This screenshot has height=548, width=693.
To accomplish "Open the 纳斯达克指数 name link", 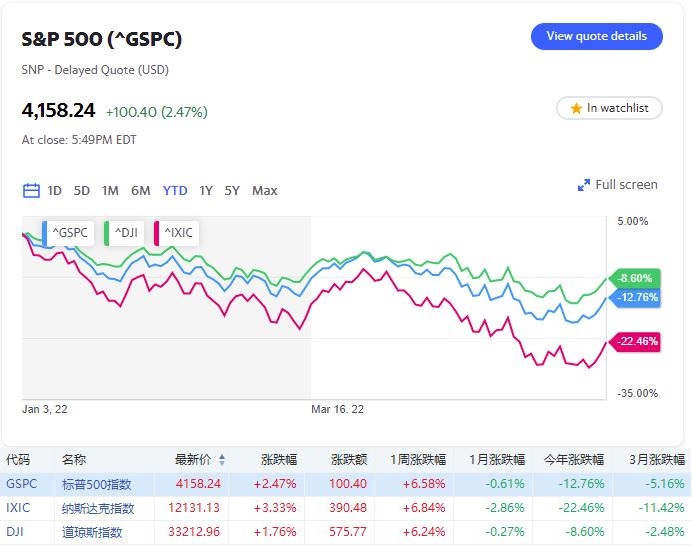I will pos(98,508).
